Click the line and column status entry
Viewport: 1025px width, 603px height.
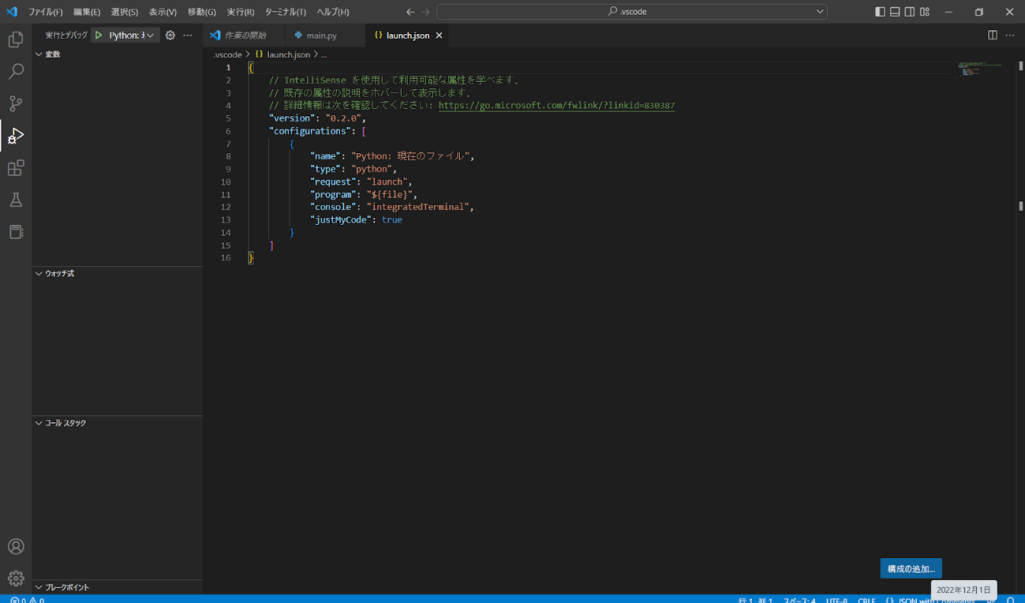(755, 599)
